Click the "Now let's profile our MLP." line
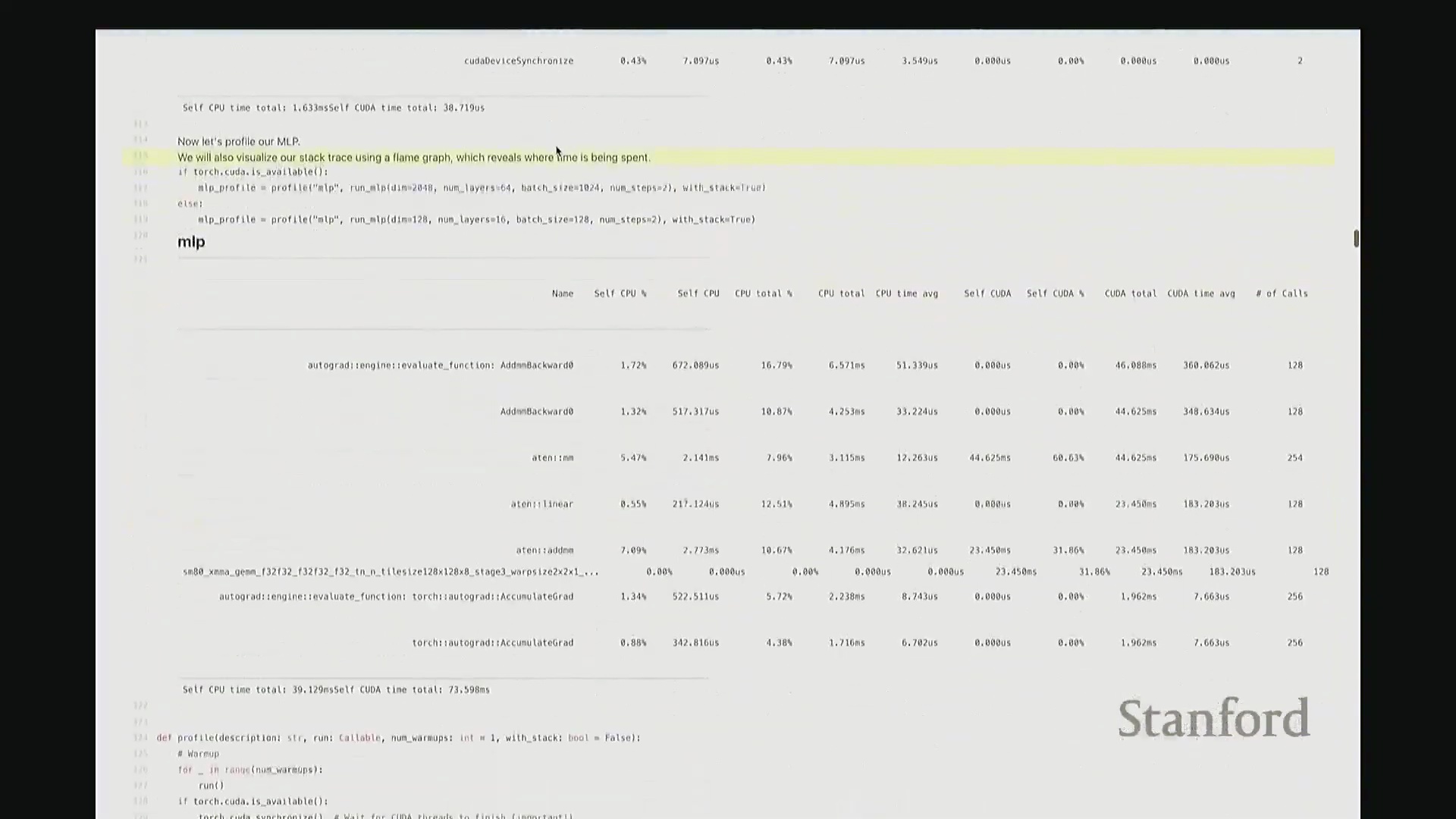The image size is (1456, 819). pos(239,142)
